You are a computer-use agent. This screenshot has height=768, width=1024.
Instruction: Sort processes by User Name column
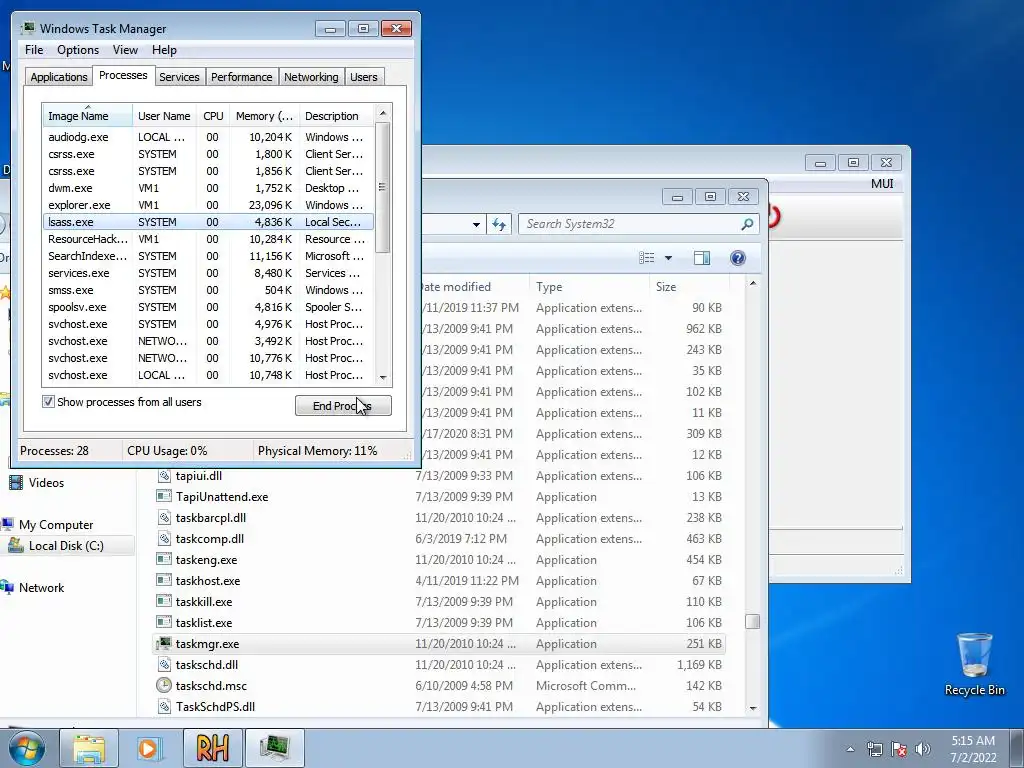tap(164, 116)
